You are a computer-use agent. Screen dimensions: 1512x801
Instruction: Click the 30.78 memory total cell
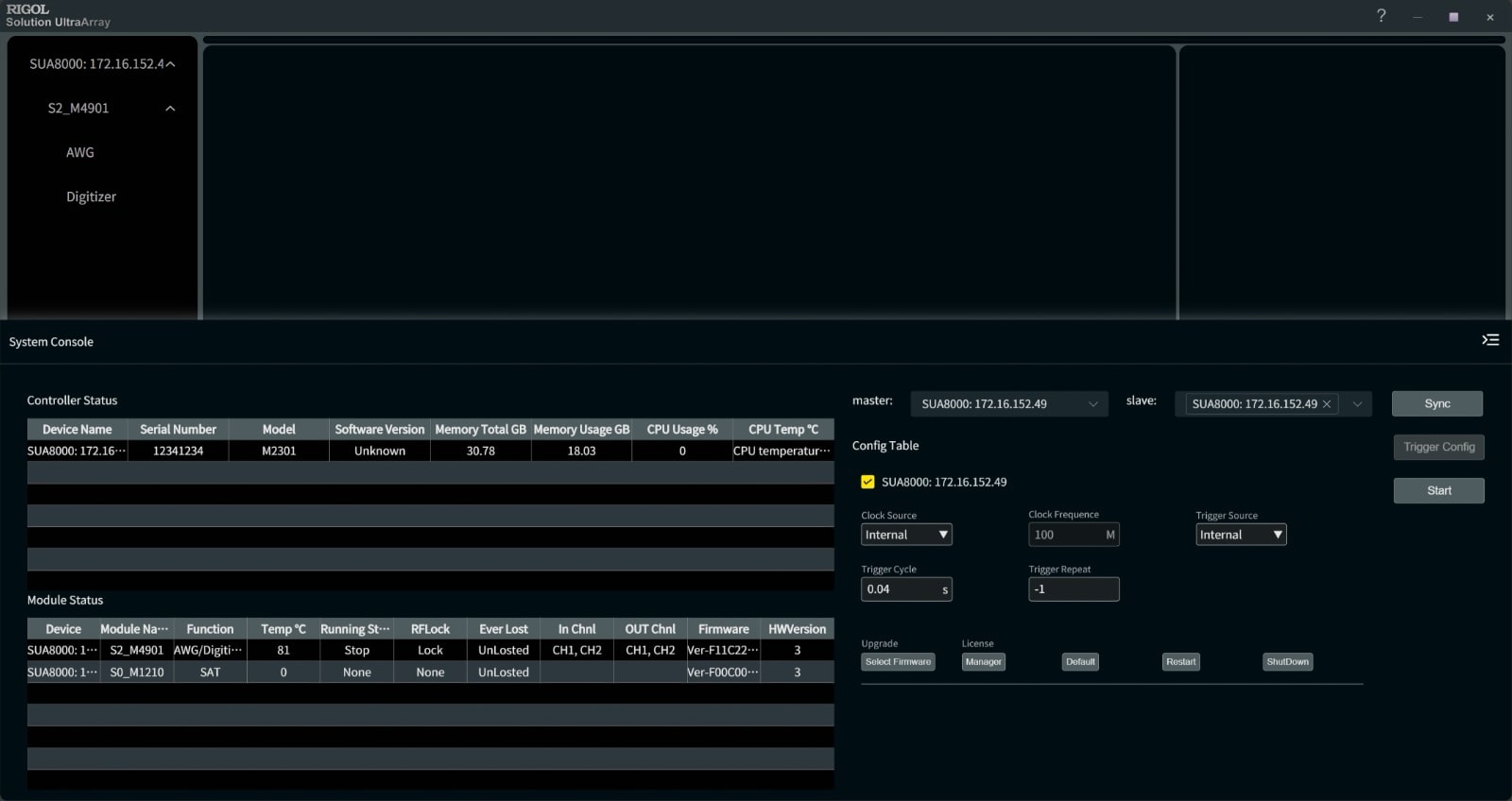(x=480, y=452)
